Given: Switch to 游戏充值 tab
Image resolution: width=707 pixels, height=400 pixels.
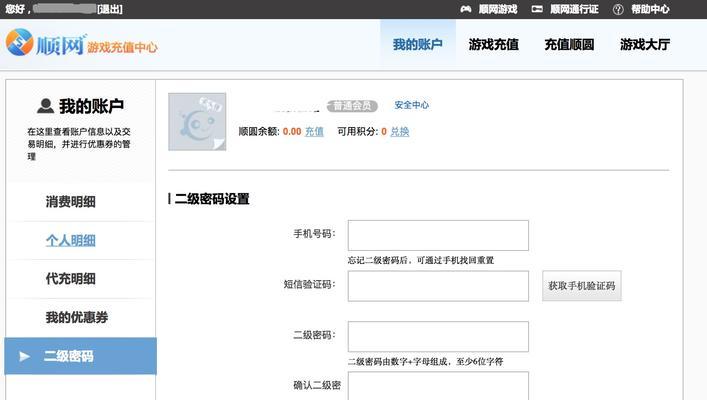Looking at the screenshot, I should tap(494, 44).
